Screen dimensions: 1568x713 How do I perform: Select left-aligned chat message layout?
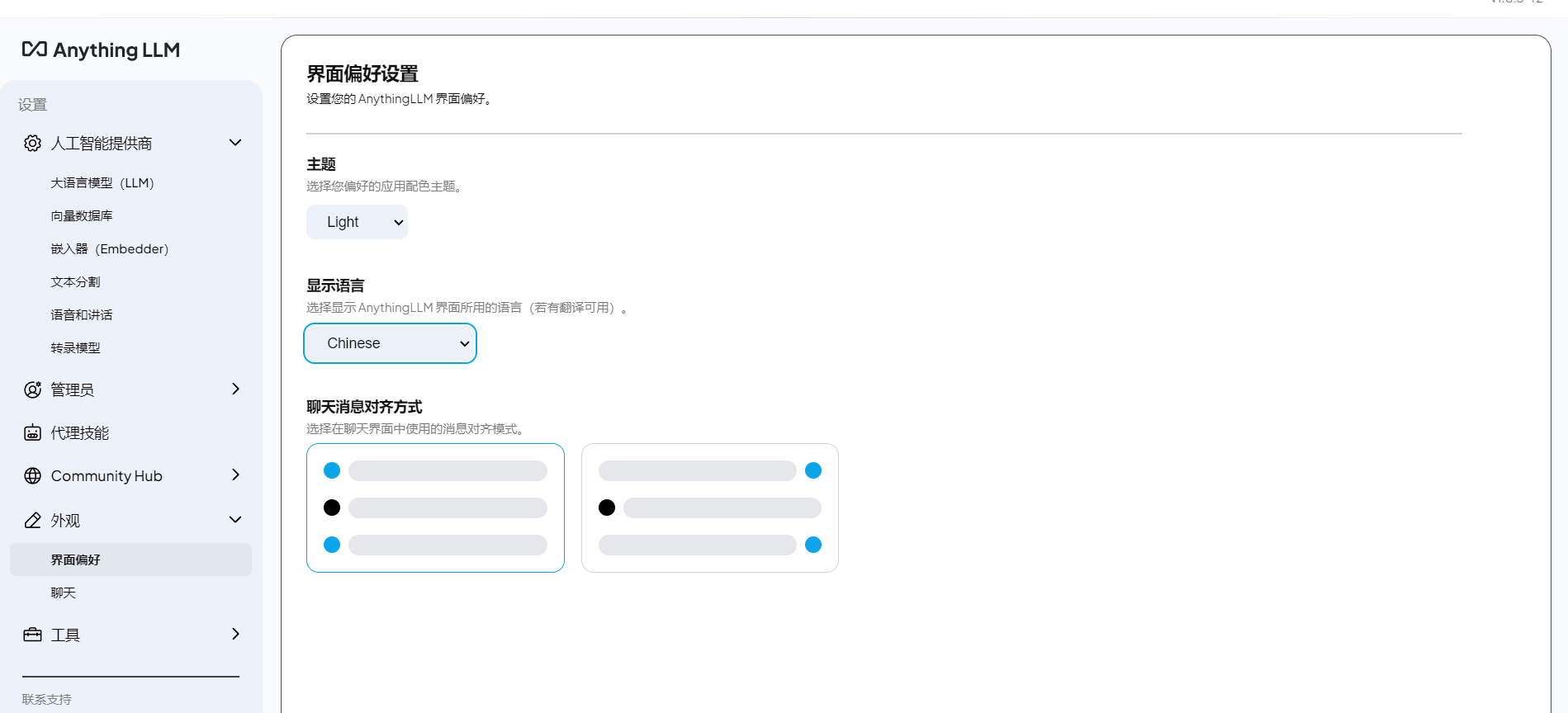pos(435,508)
